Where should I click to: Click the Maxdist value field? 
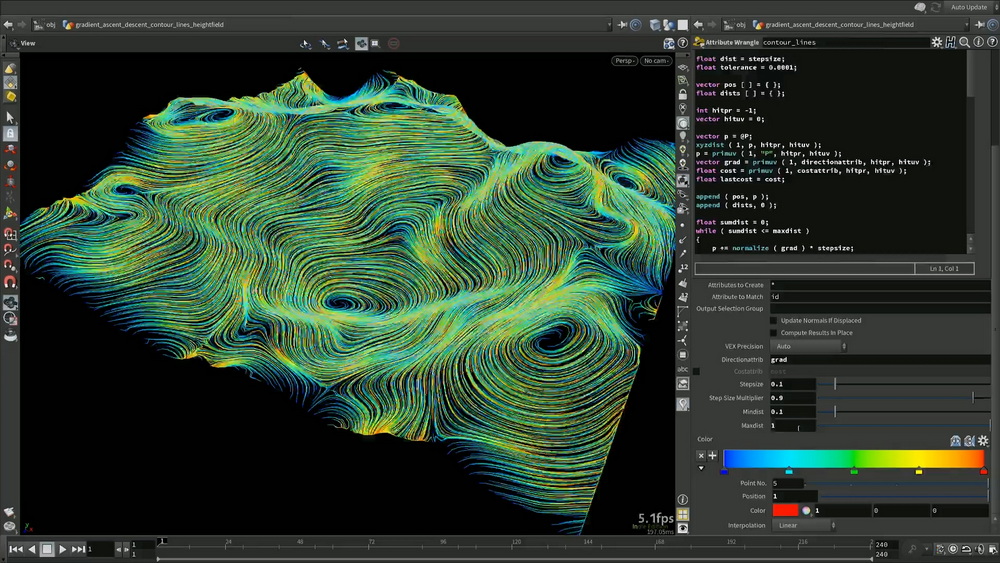793,425
